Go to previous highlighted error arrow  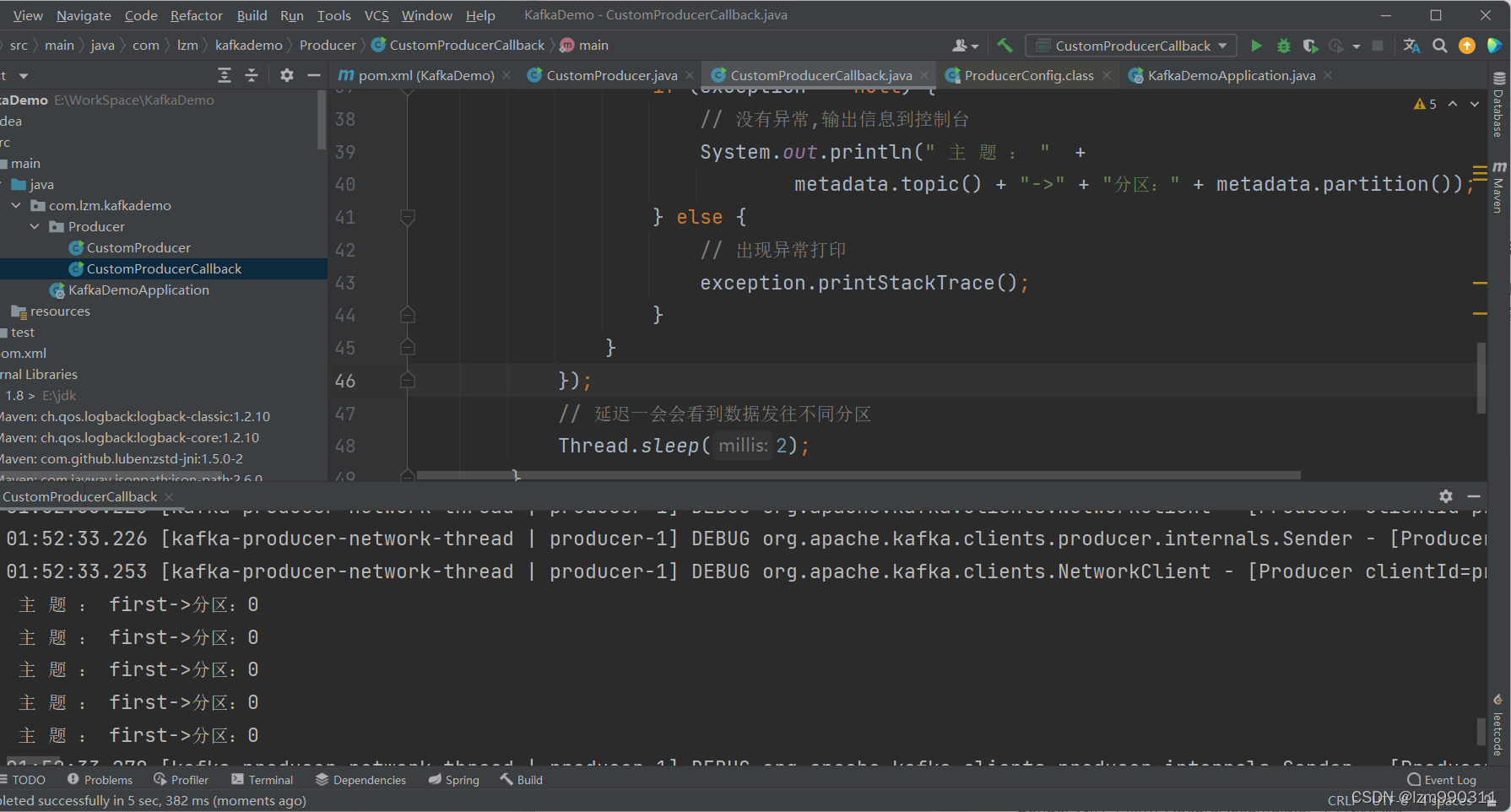1453,104
